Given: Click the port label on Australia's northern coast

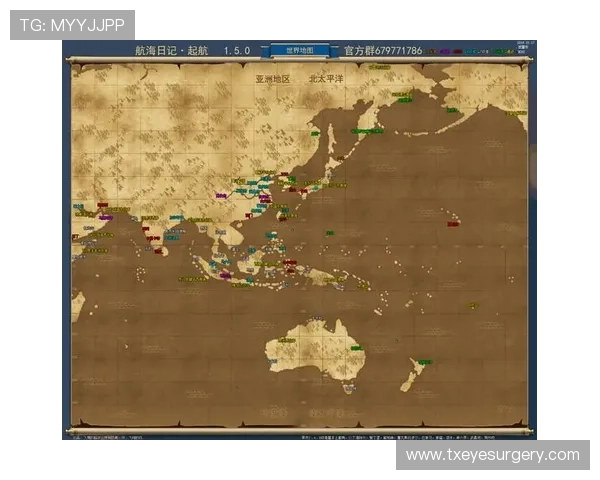Looking at the screenshot, I should pos(316,318).
